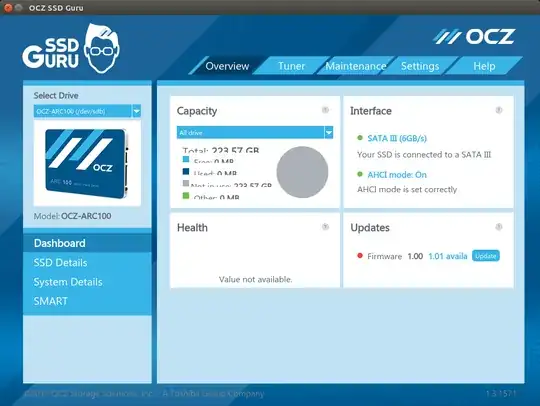Open the SMART sidebar entry
This screenshot has width=540, height=406.
[x=87, y=301]
